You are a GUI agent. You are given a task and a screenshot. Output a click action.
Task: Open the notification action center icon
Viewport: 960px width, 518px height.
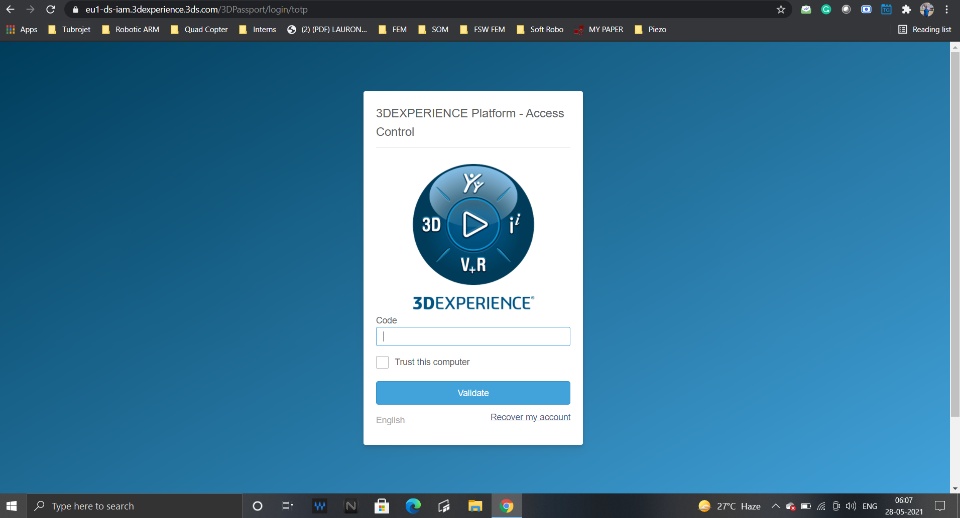point(940,506)
